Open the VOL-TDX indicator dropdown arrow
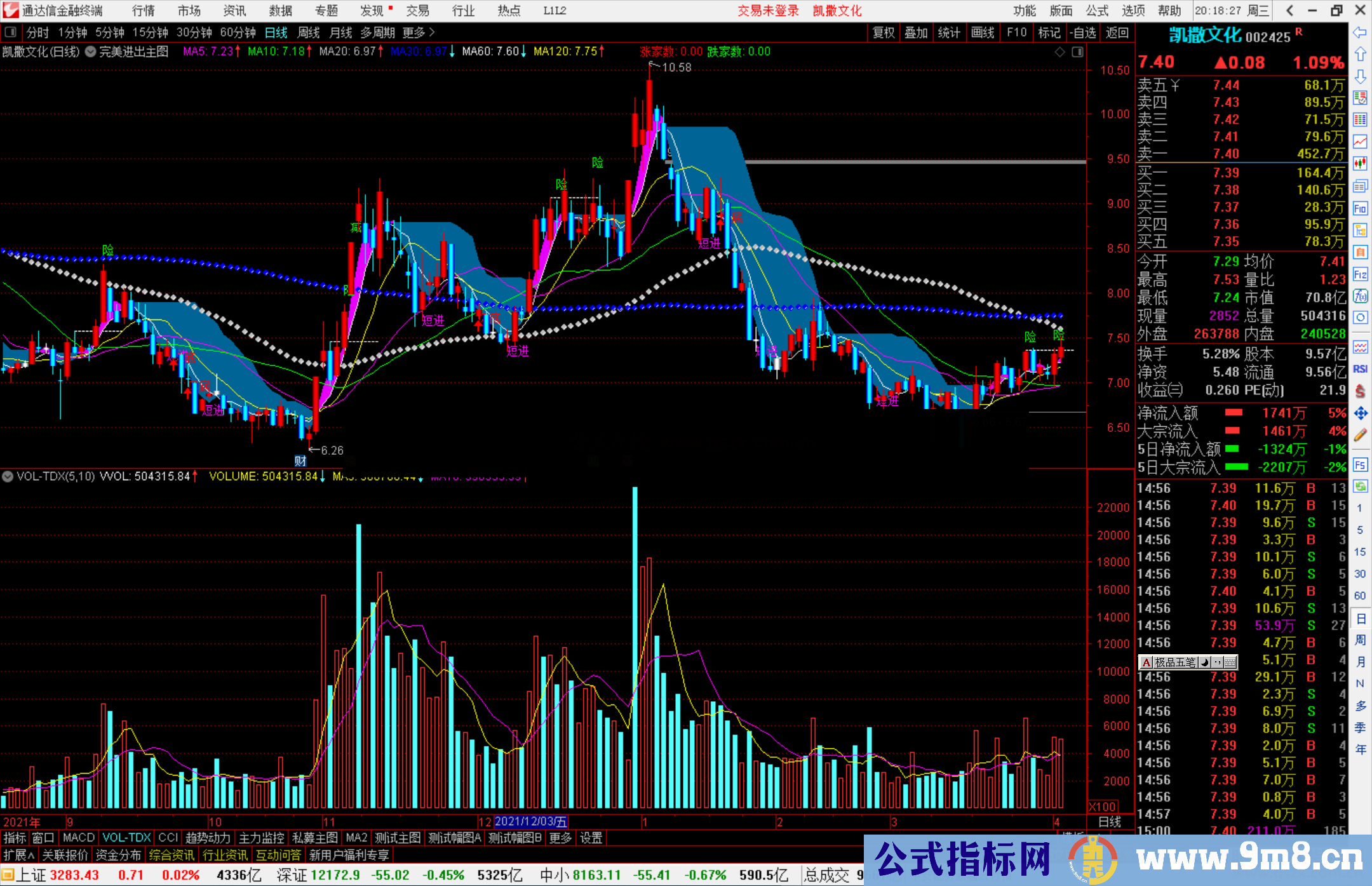The width and height of the screenshot is (1372, 886). click(x=8, y=476)
